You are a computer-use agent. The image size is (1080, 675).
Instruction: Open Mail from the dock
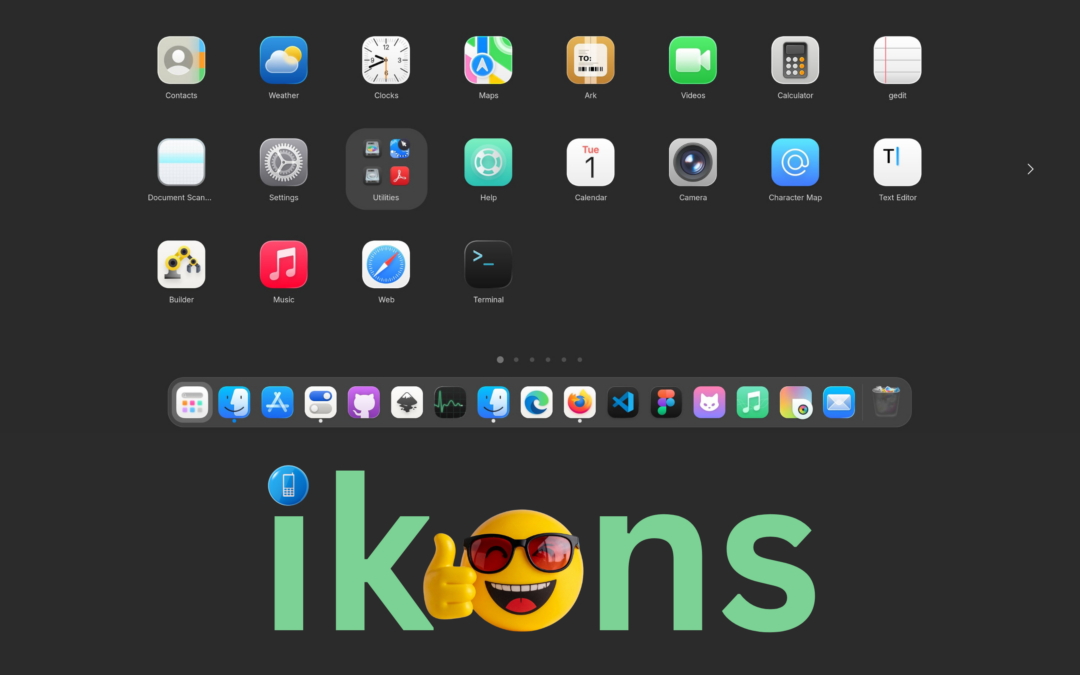(x=838, y=402)
